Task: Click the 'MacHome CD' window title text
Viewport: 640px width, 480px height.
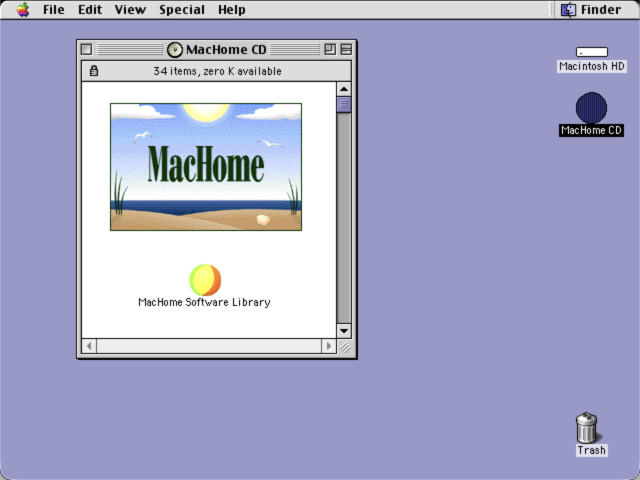Action: pos(226,50)
